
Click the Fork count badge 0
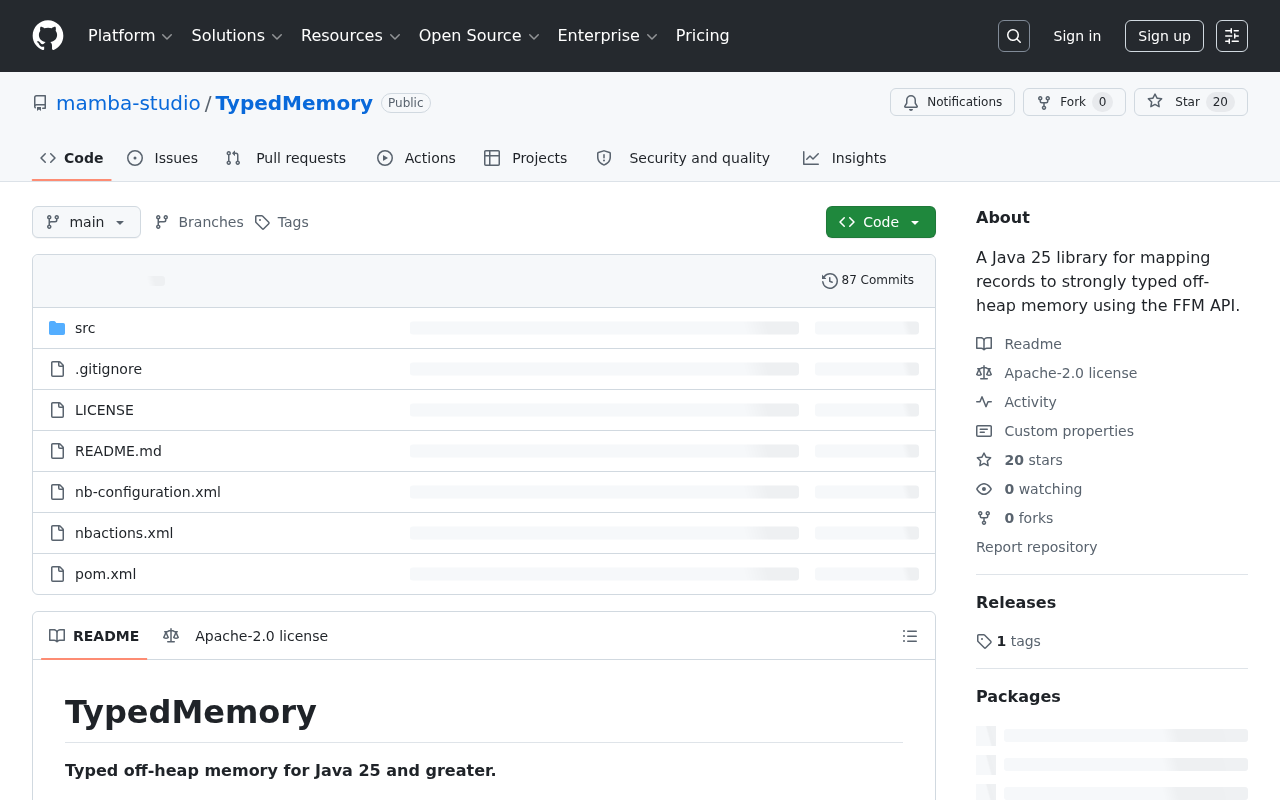[1102, 102]
